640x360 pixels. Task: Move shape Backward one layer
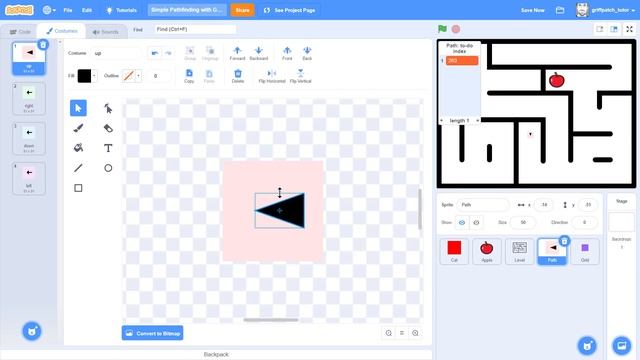pos(258,53)
